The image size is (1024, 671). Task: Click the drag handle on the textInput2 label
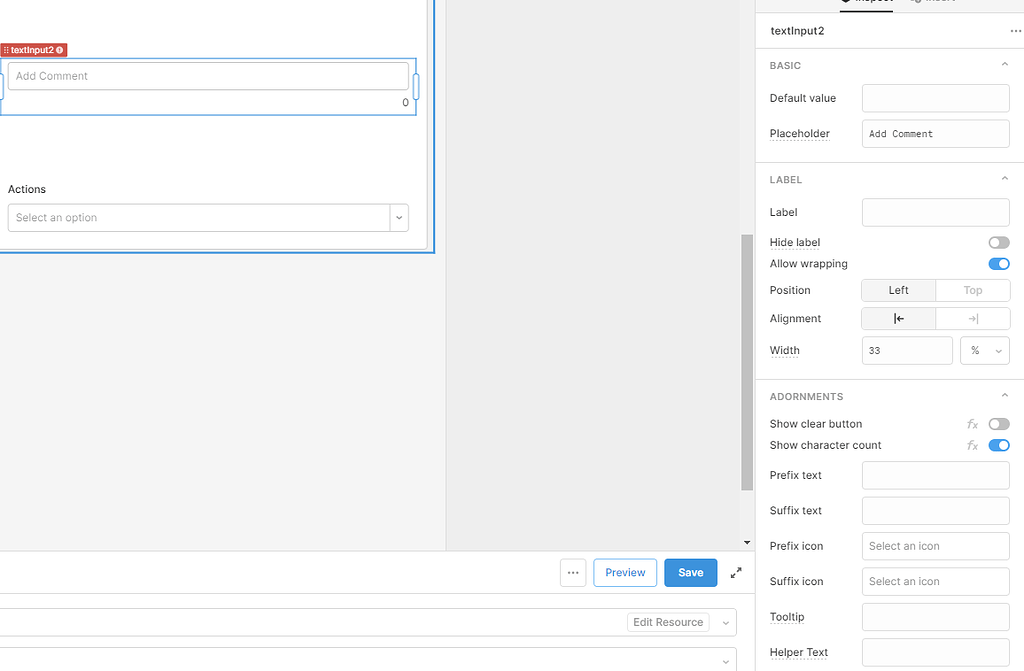pyautogui.click(x=7, y=49)
